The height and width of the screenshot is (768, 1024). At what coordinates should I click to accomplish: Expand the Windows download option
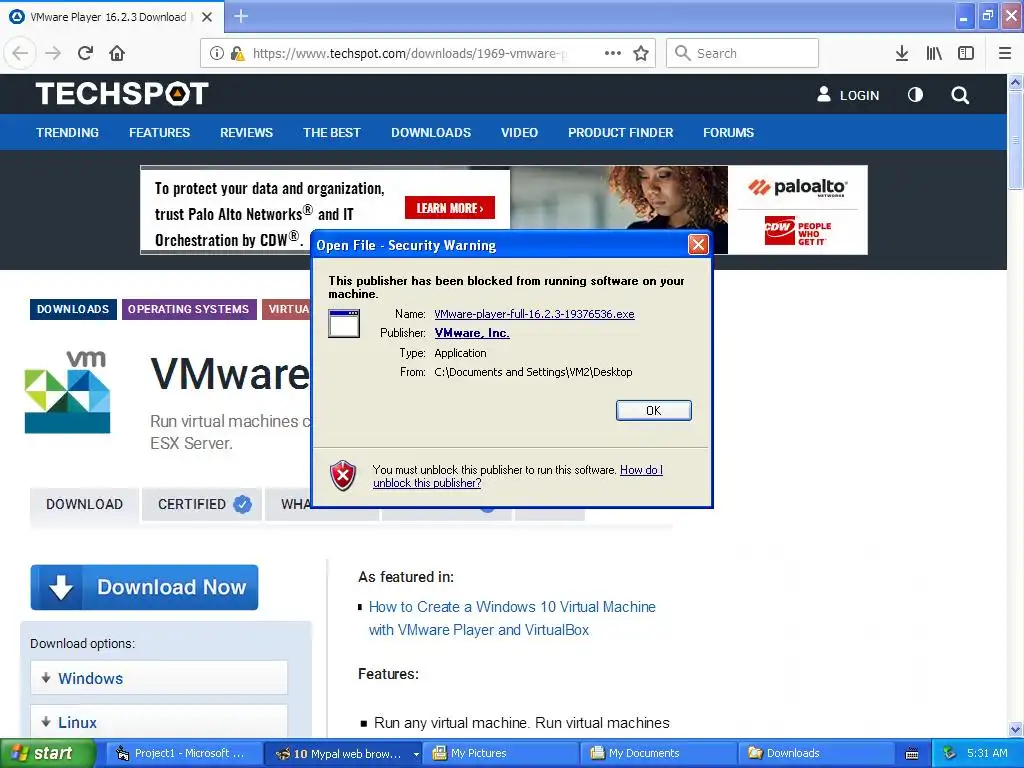tap(159, 678)
